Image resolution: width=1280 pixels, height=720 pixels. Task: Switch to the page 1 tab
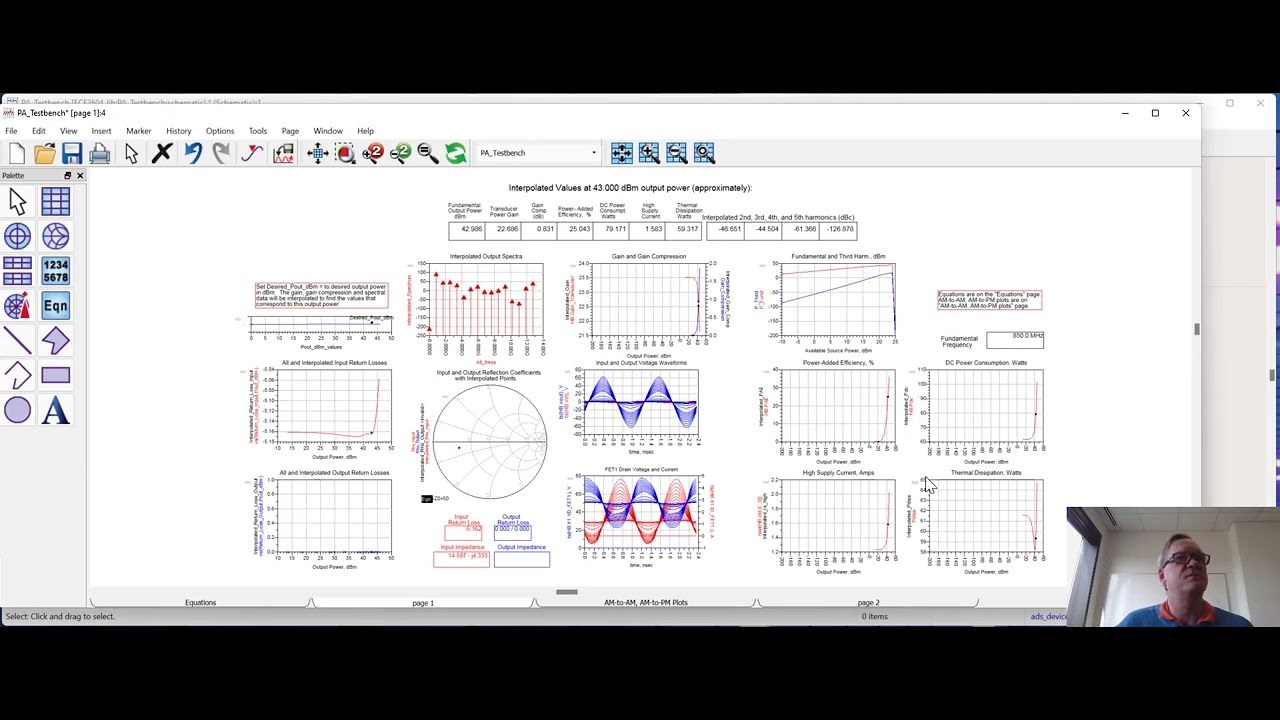pyautogui.click(x=423, y=603)
